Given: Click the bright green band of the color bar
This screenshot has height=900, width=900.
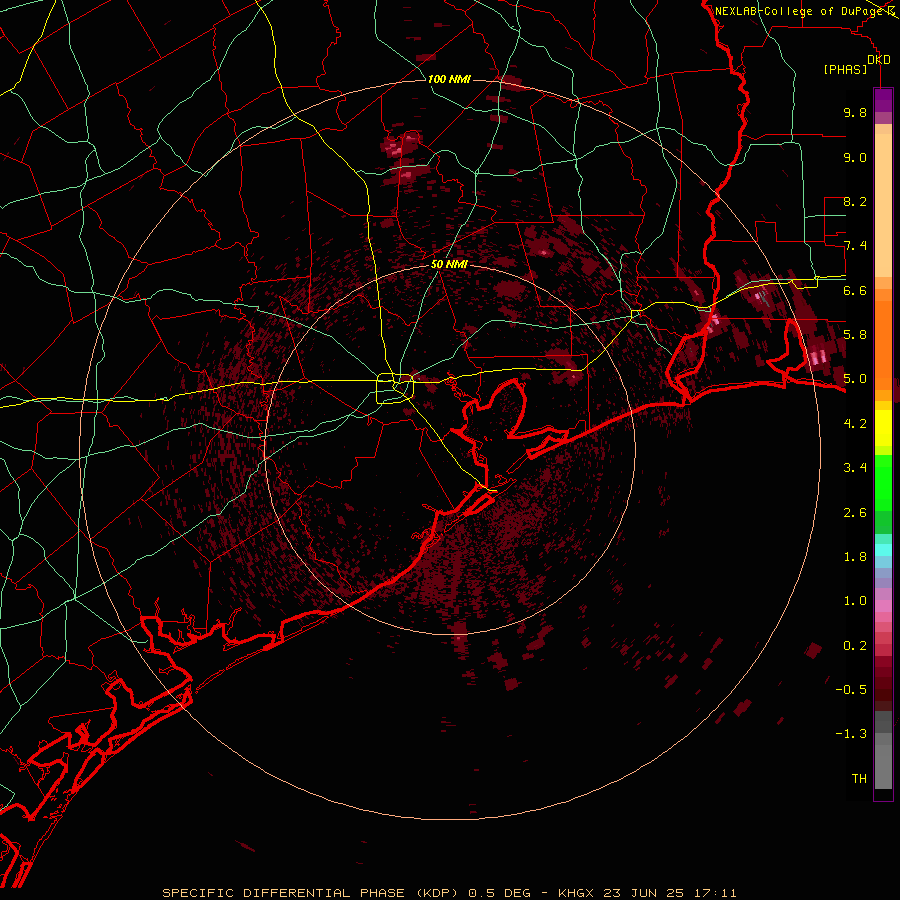Looking at the screenshot, I should (x=883, y=482).
